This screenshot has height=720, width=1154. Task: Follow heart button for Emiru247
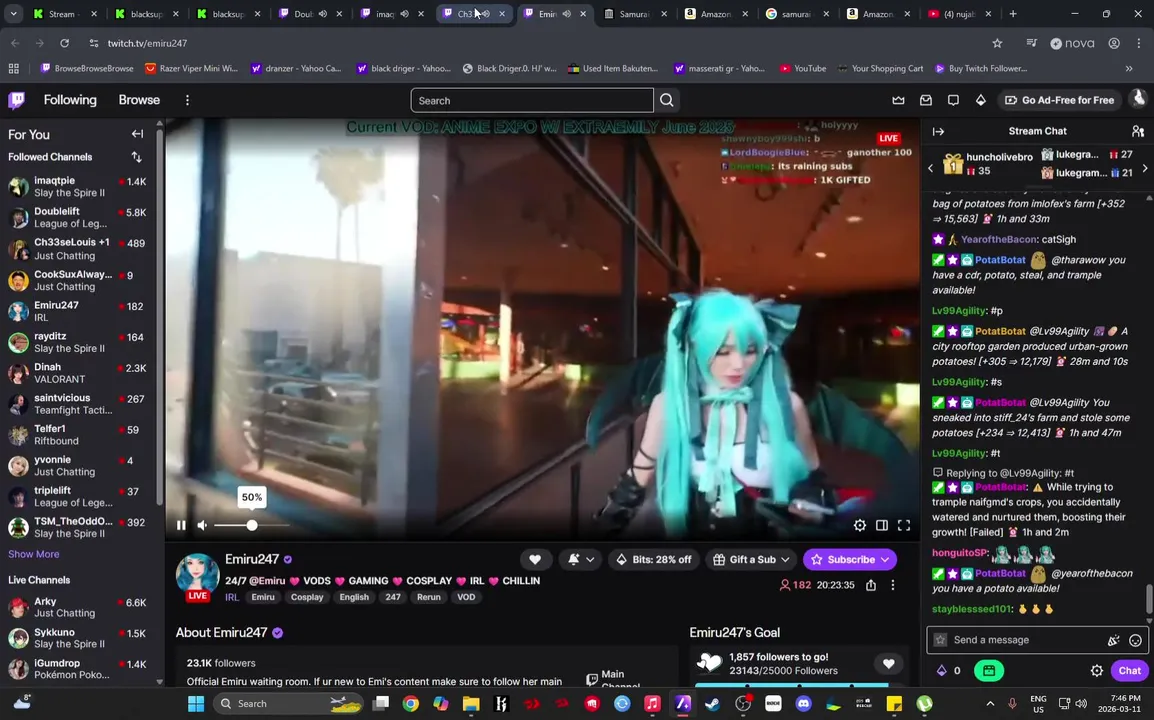coord(535,560)
